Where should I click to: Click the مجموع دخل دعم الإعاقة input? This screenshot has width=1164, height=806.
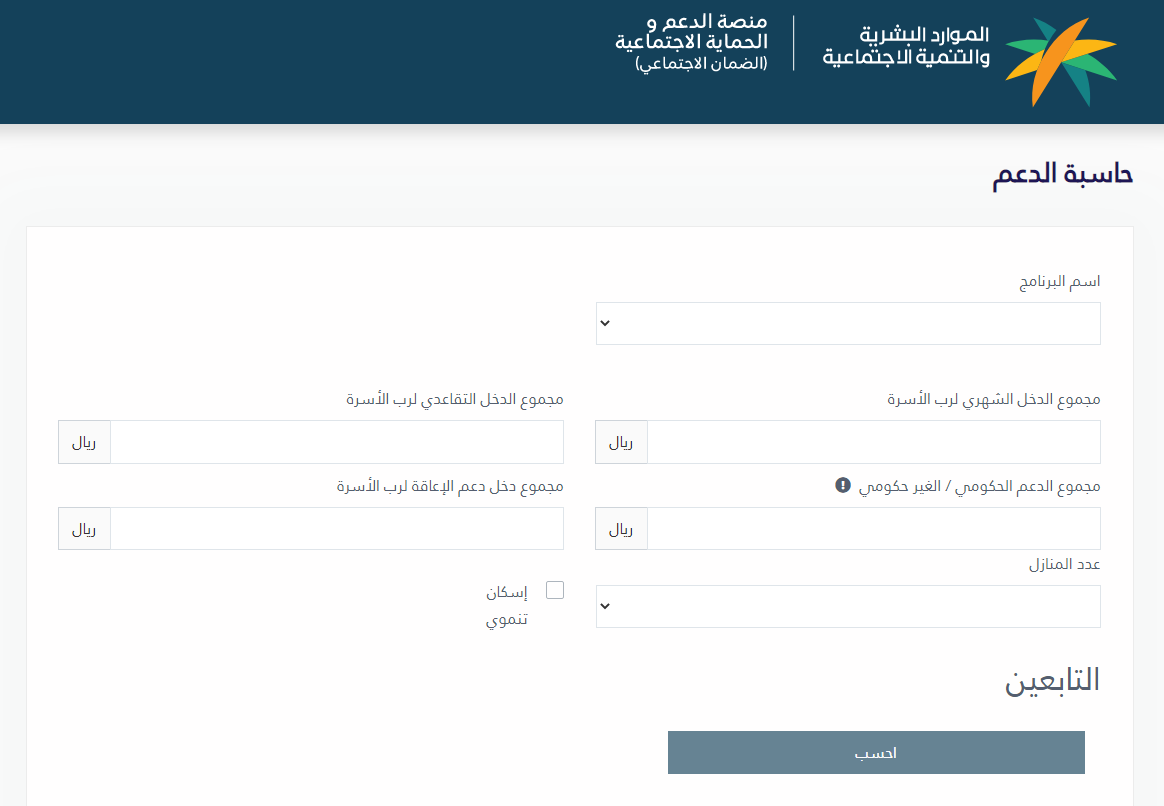click(336, 529)
